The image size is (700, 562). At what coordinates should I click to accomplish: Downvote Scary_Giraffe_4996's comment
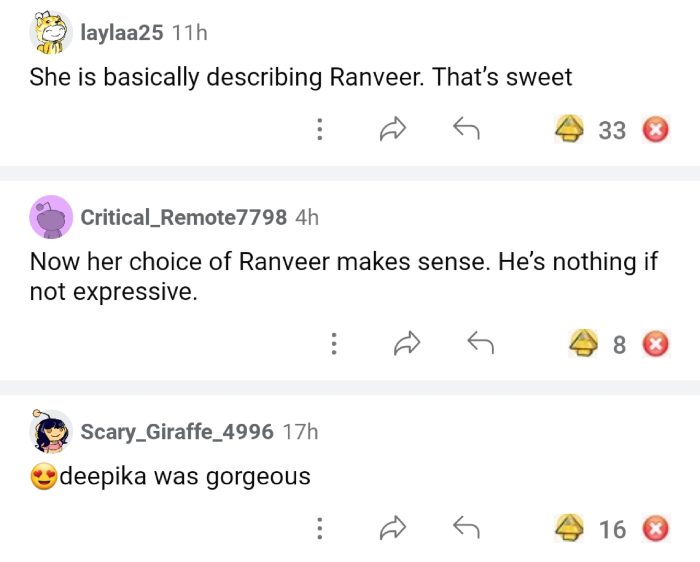click(655, 528)
